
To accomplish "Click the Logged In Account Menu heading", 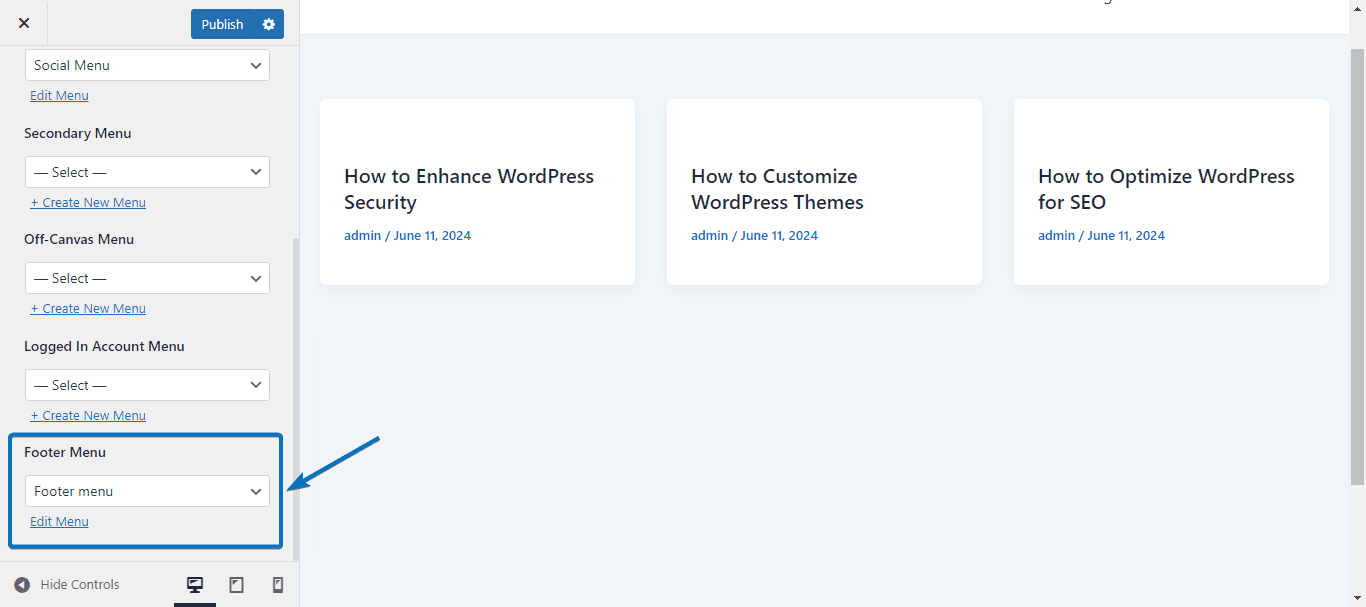I will point(104,346).
